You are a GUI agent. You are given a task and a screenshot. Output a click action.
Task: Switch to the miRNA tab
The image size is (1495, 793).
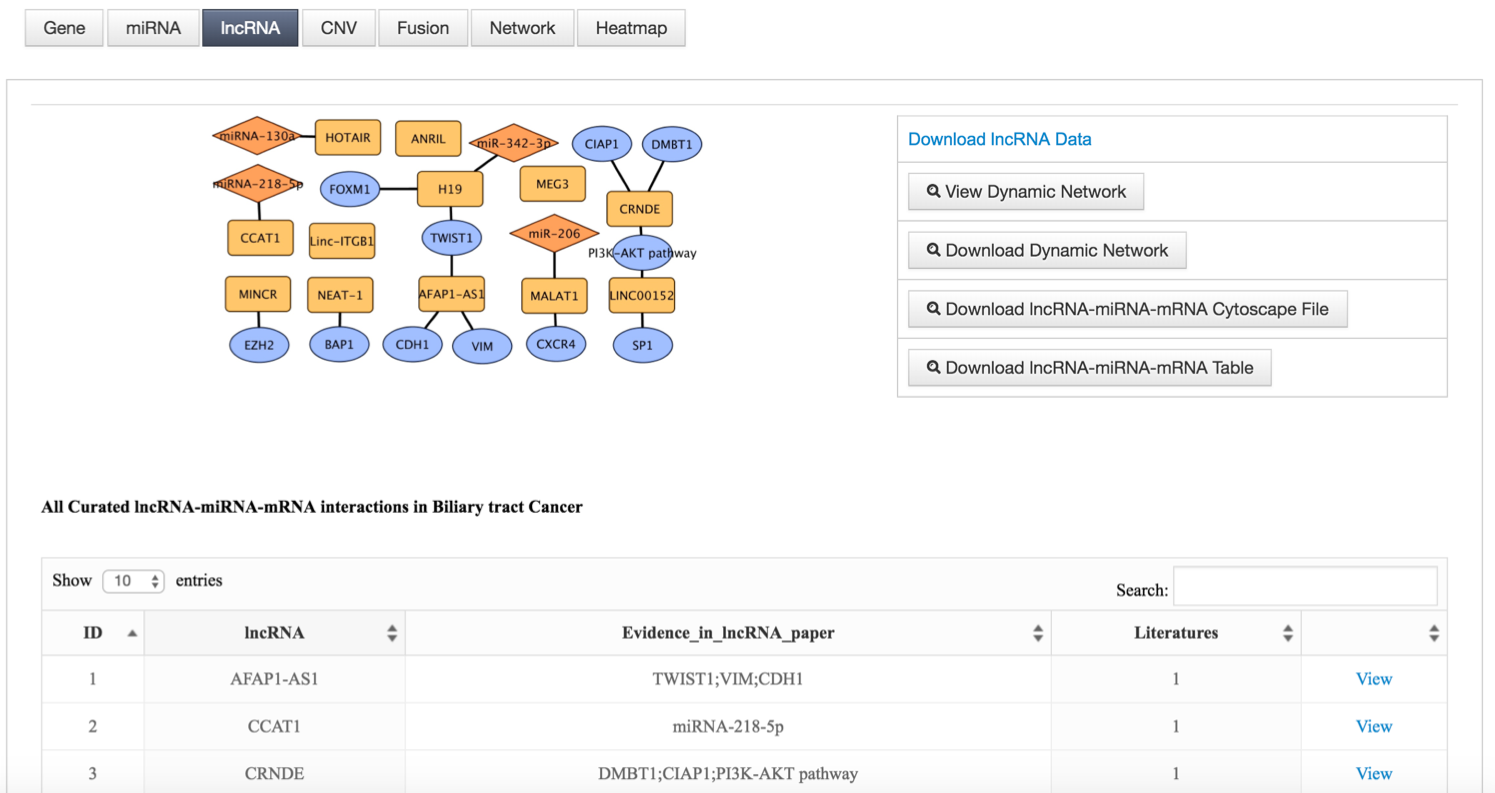153,28
